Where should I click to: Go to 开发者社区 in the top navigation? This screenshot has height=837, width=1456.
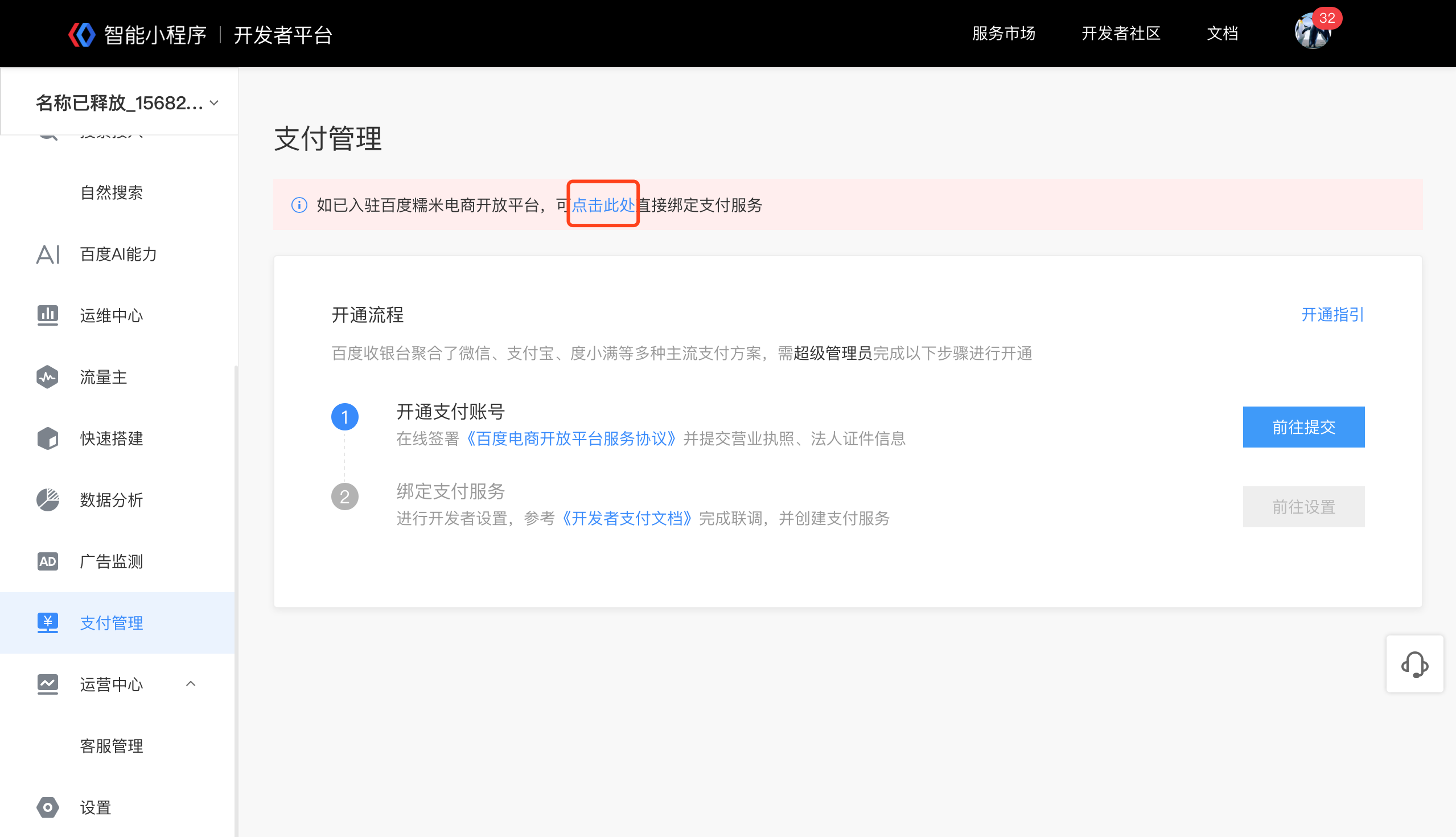[x=1120, y=34]
